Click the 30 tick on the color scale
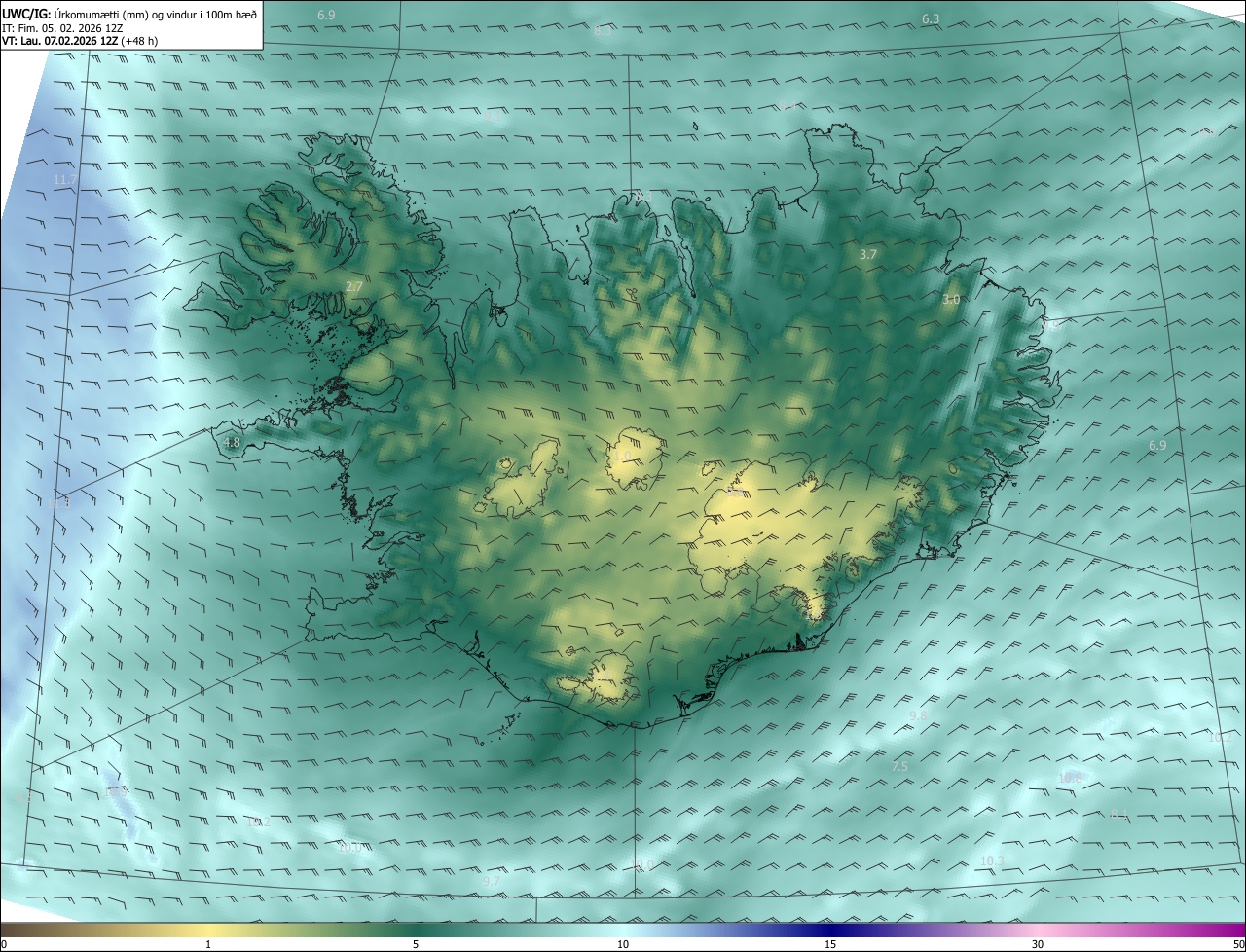This screenshot has height=952, width=1246. (x=1038, y=944)
